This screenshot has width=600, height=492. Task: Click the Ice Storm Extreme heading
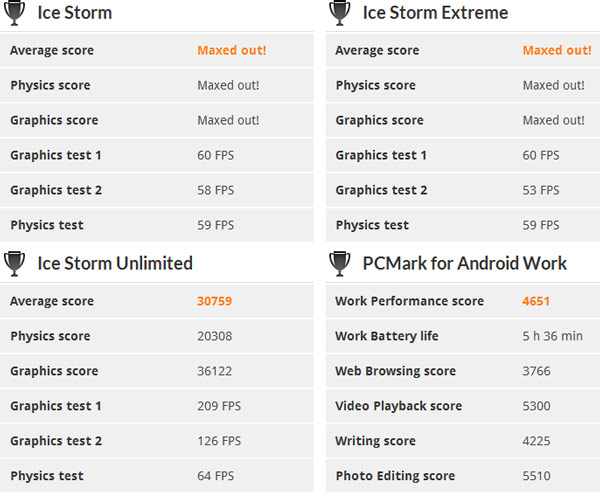click(435, 13)
